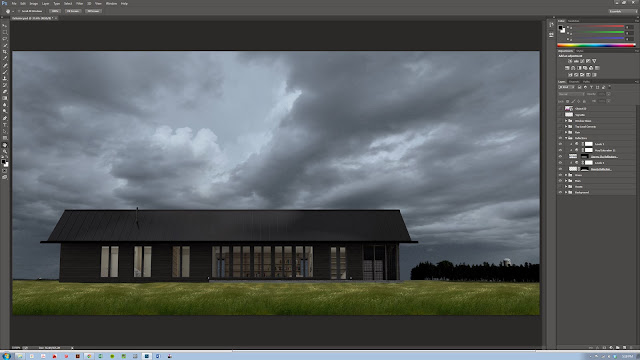Click the Fit Screen button
The width and height of the screenshot is (640, 360).
(73, 11)
